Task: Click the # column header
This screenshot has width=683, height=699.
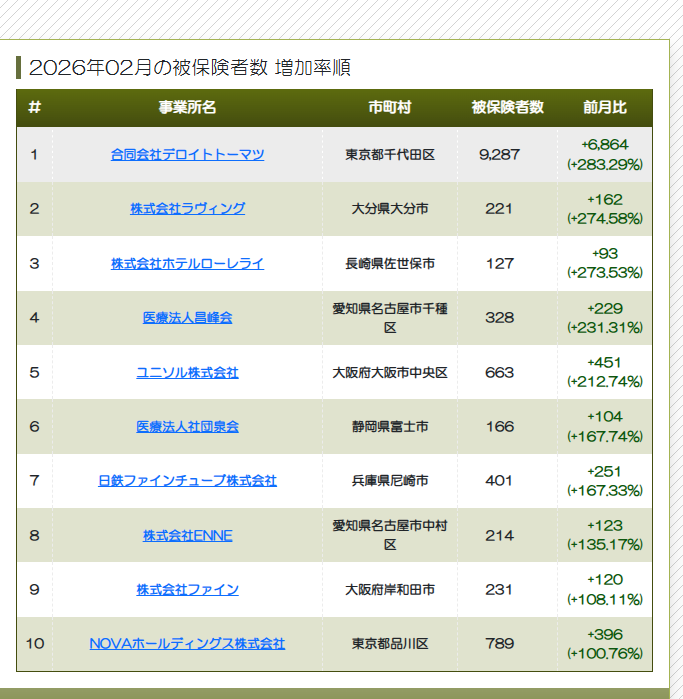Action: [x=34, y=107]
